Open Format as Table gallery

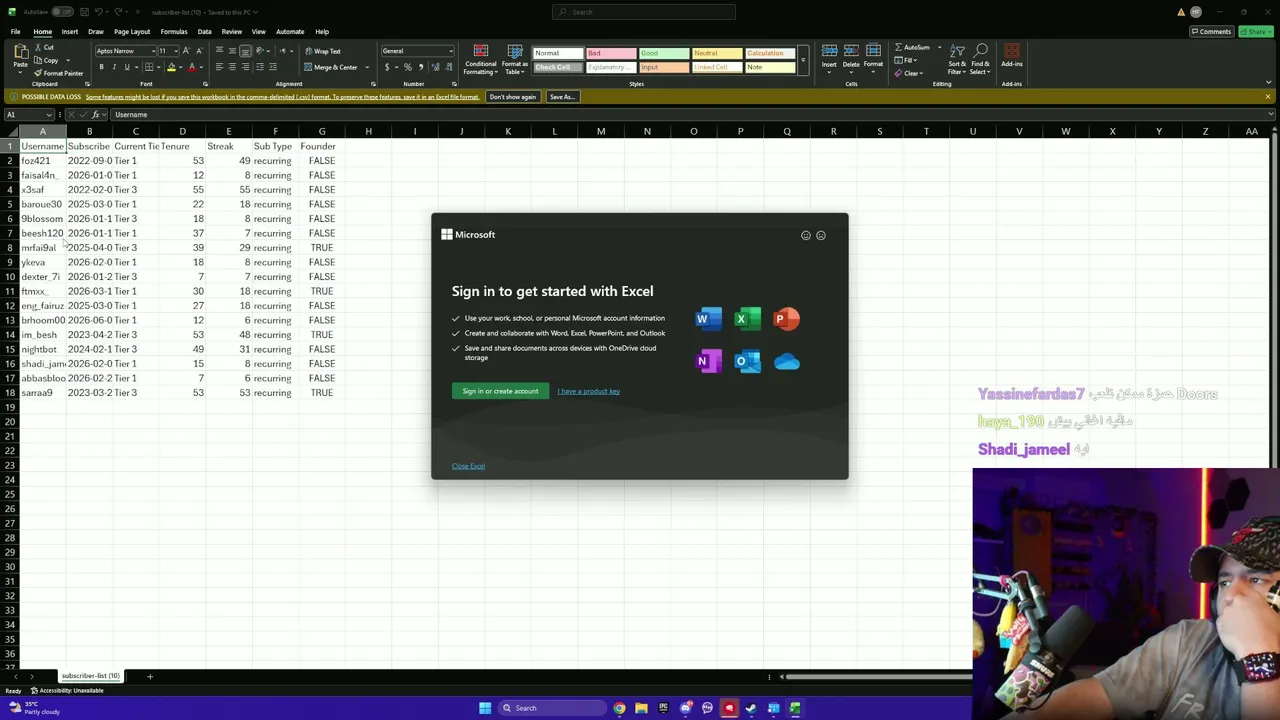click(x=514, y=60)
